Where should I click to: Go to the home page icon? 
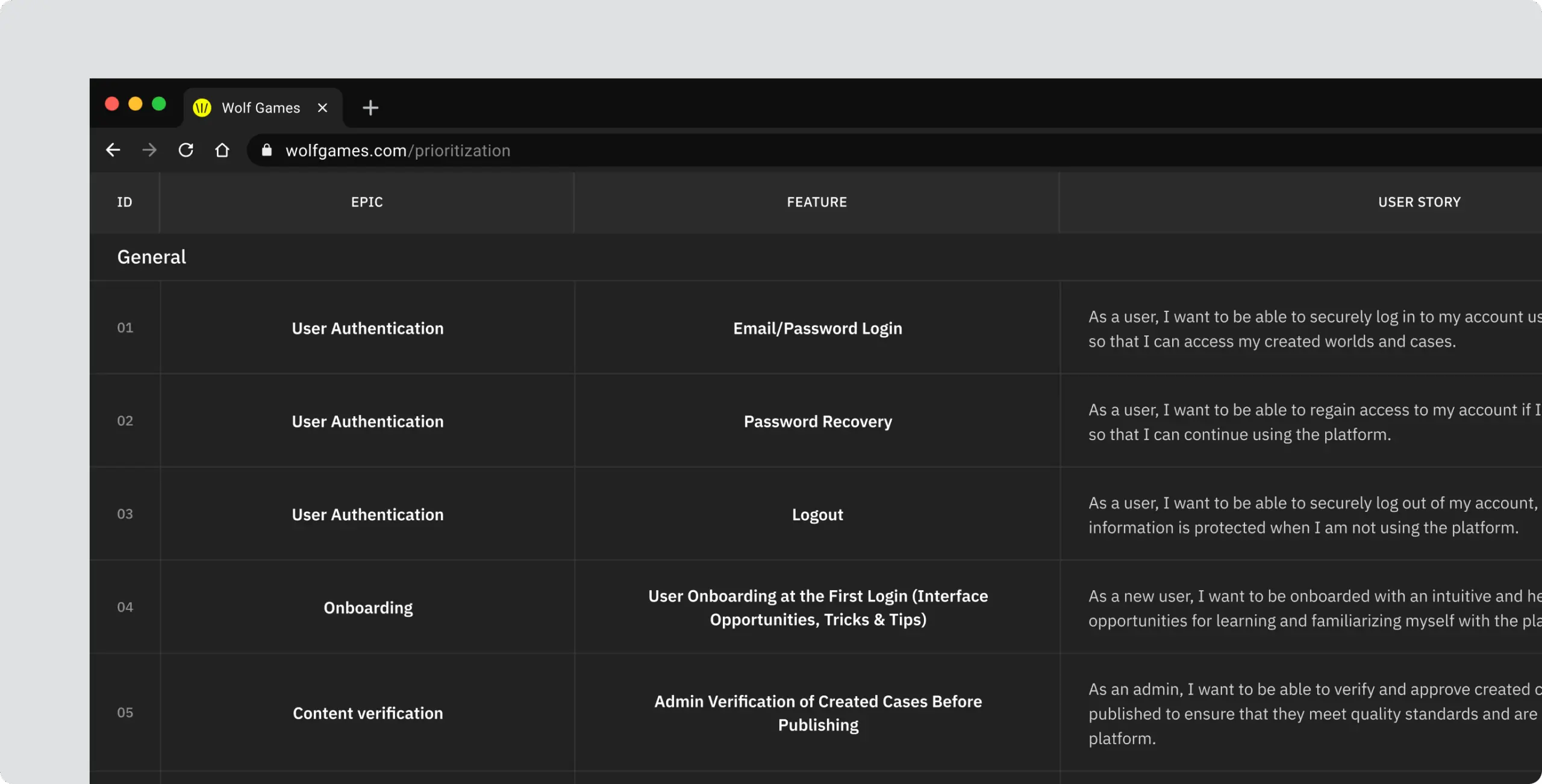pos(222,150)
